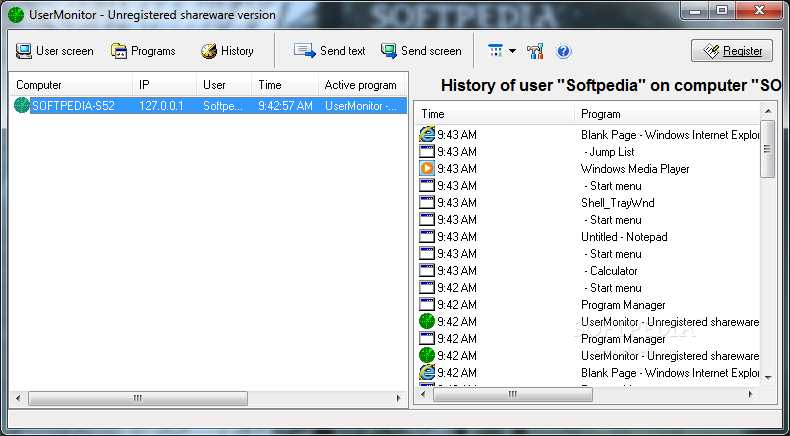Click the computers list scrollbar left arrow
The width and height of the screenshot is (790, 436).
(x=19, y=398)
